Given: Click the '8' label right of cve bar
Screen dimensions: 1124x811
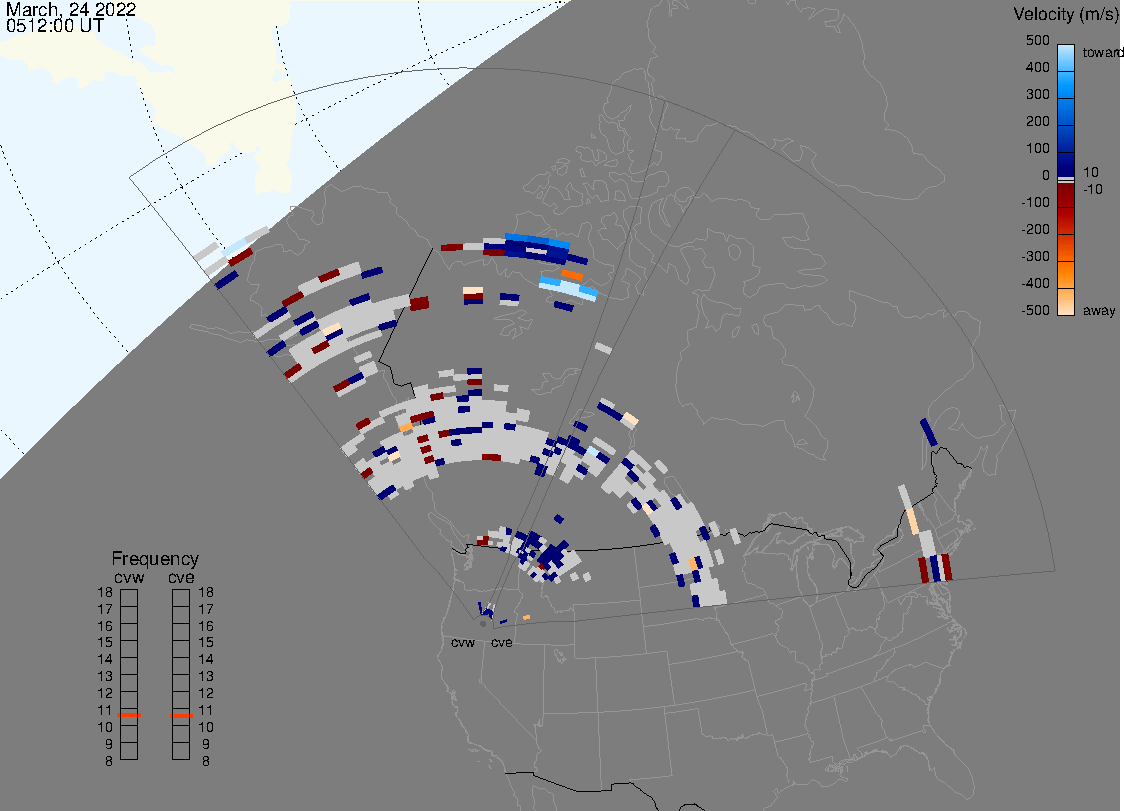Looking at the screenshot, I should coord(206,761).
